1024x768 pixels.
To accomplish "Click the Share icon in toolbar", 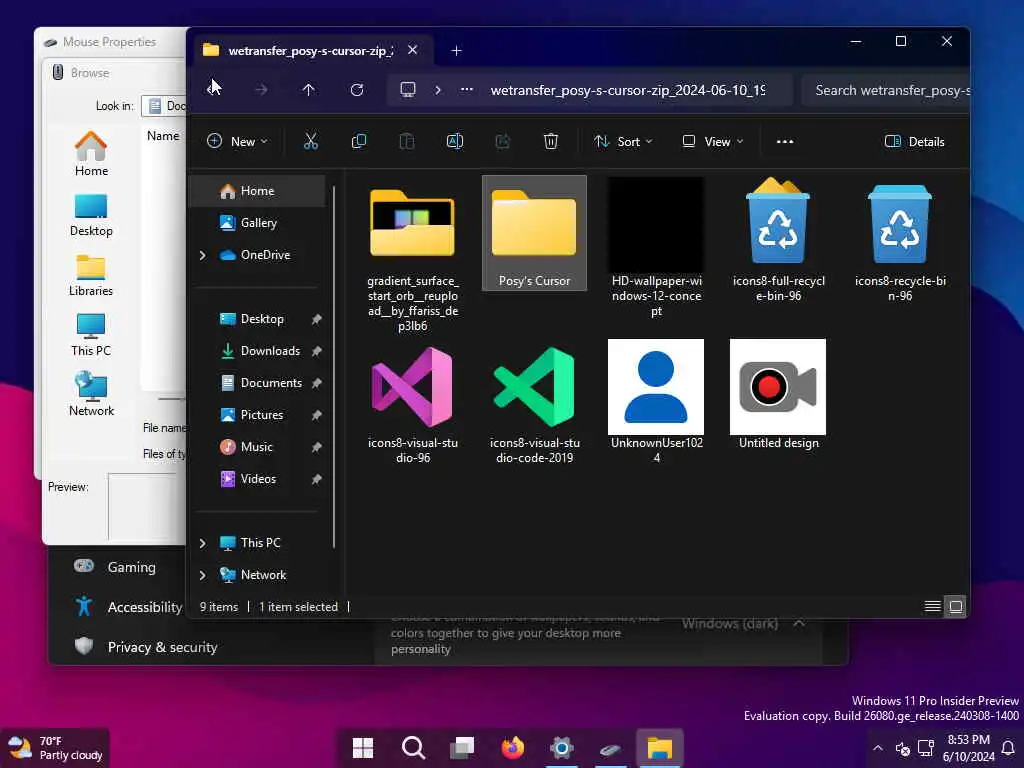I will [502, 141].
